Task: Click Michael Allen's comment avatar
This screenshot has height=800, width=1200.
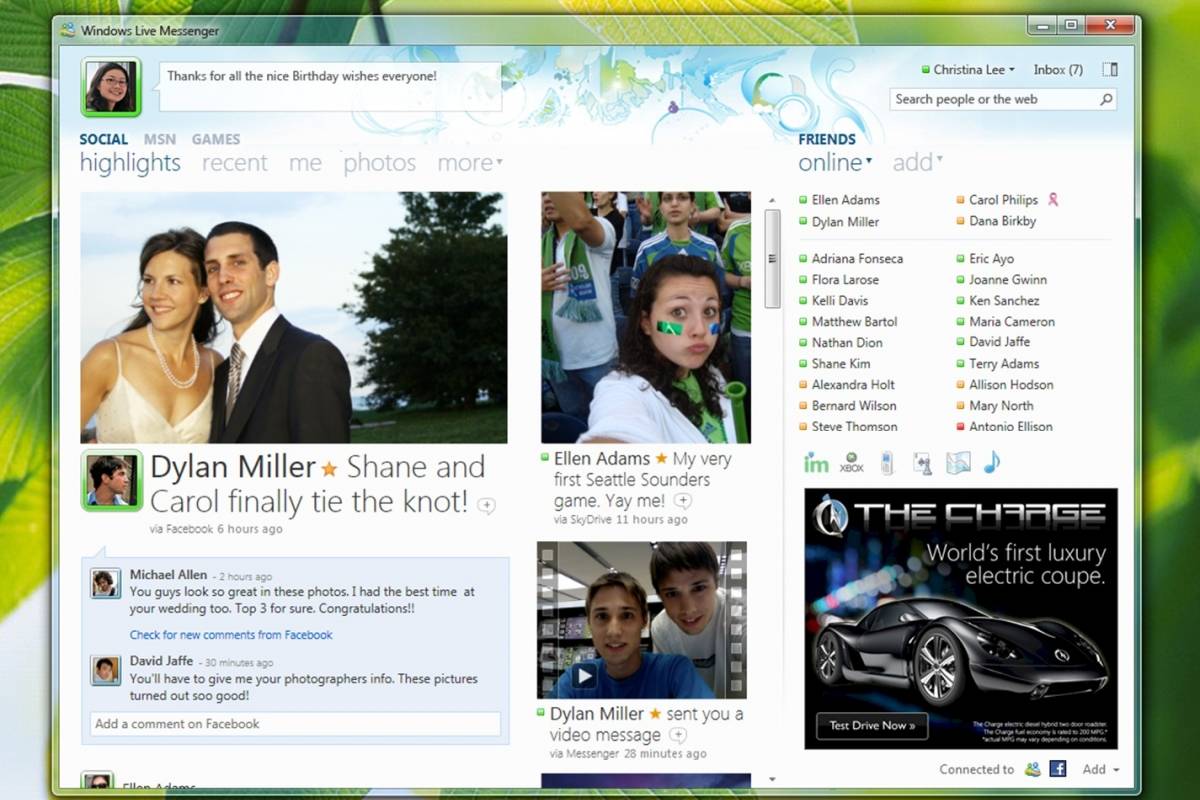Action: coord(105,583)
